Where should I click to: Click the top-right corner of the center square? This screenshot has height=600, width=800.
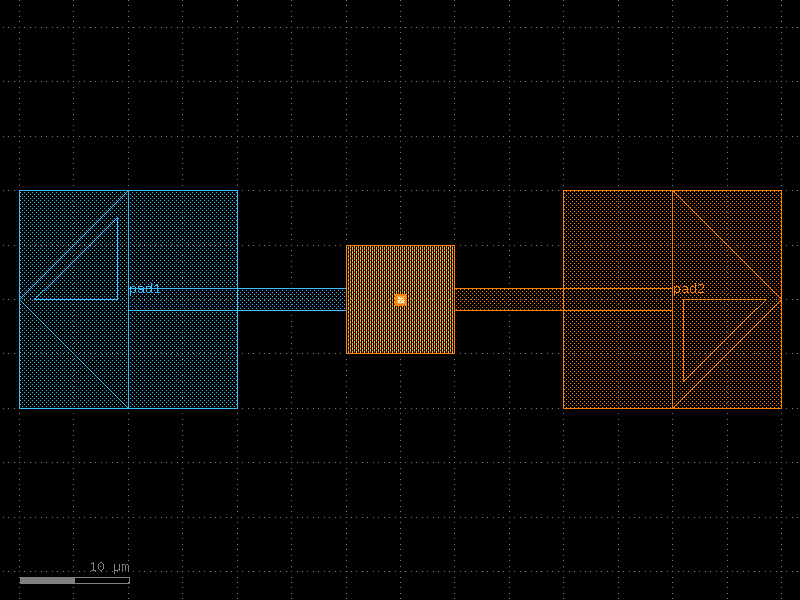[x=454, y=246]
